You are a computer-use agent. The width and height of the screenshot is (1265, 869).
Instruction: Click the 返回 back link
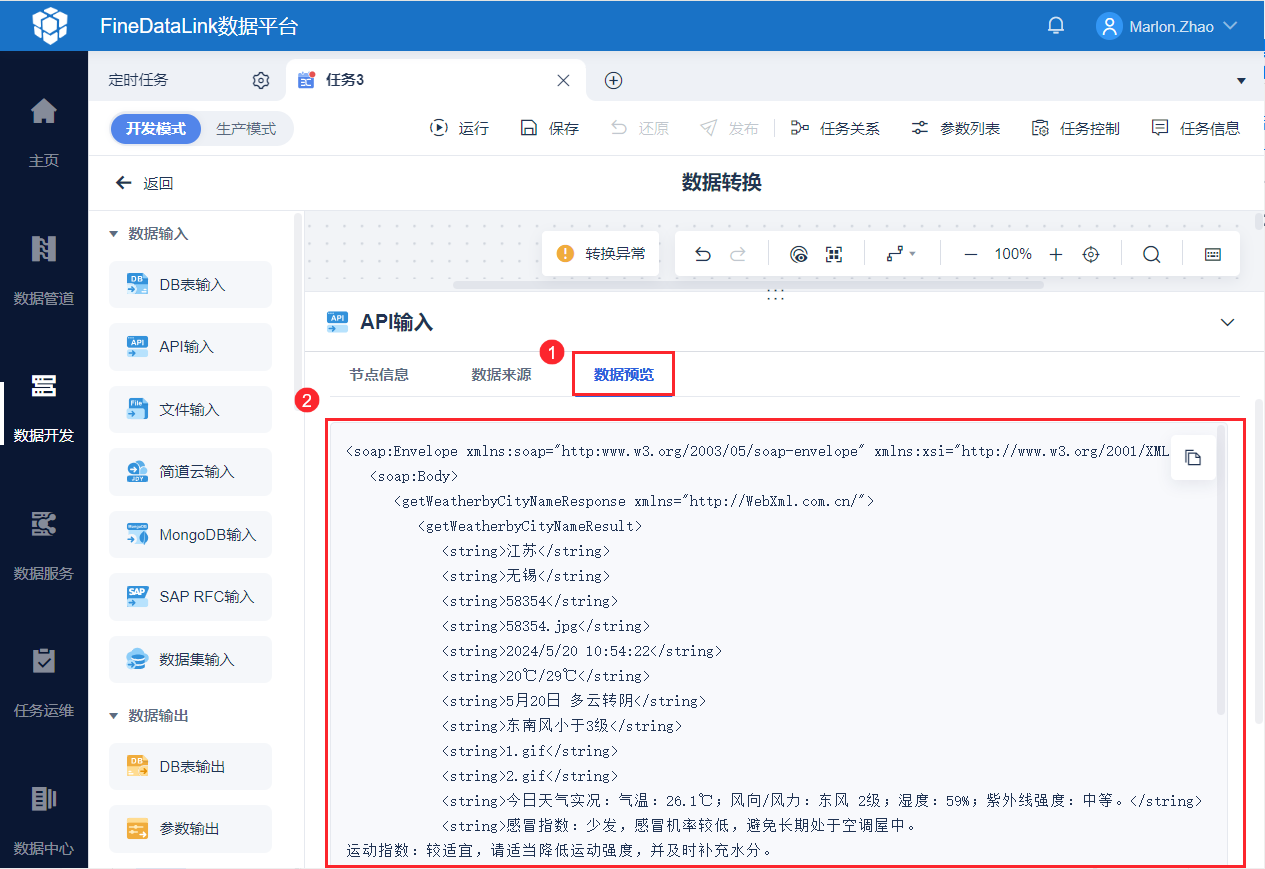click(x=144, y=183)
